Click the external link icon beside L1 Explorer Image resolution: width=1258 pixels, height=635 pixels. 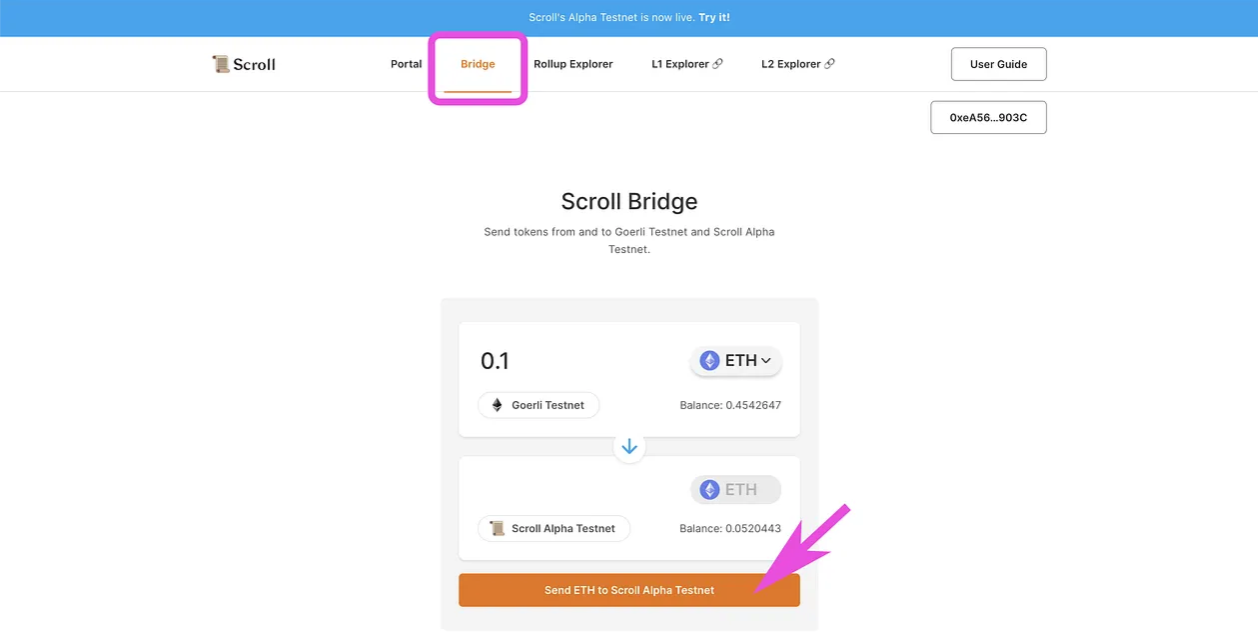(717, 64)
